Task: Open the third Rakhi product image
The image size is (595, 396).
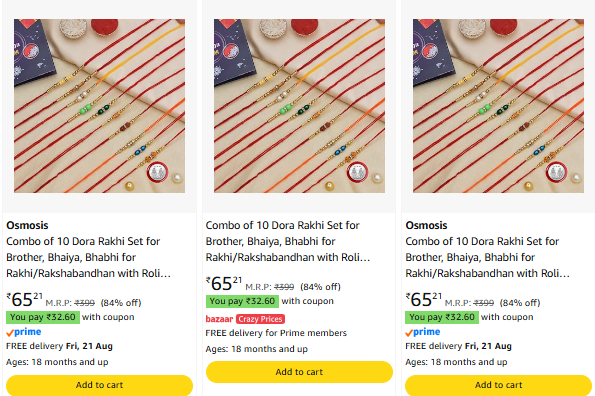Action: pos(498,106)
